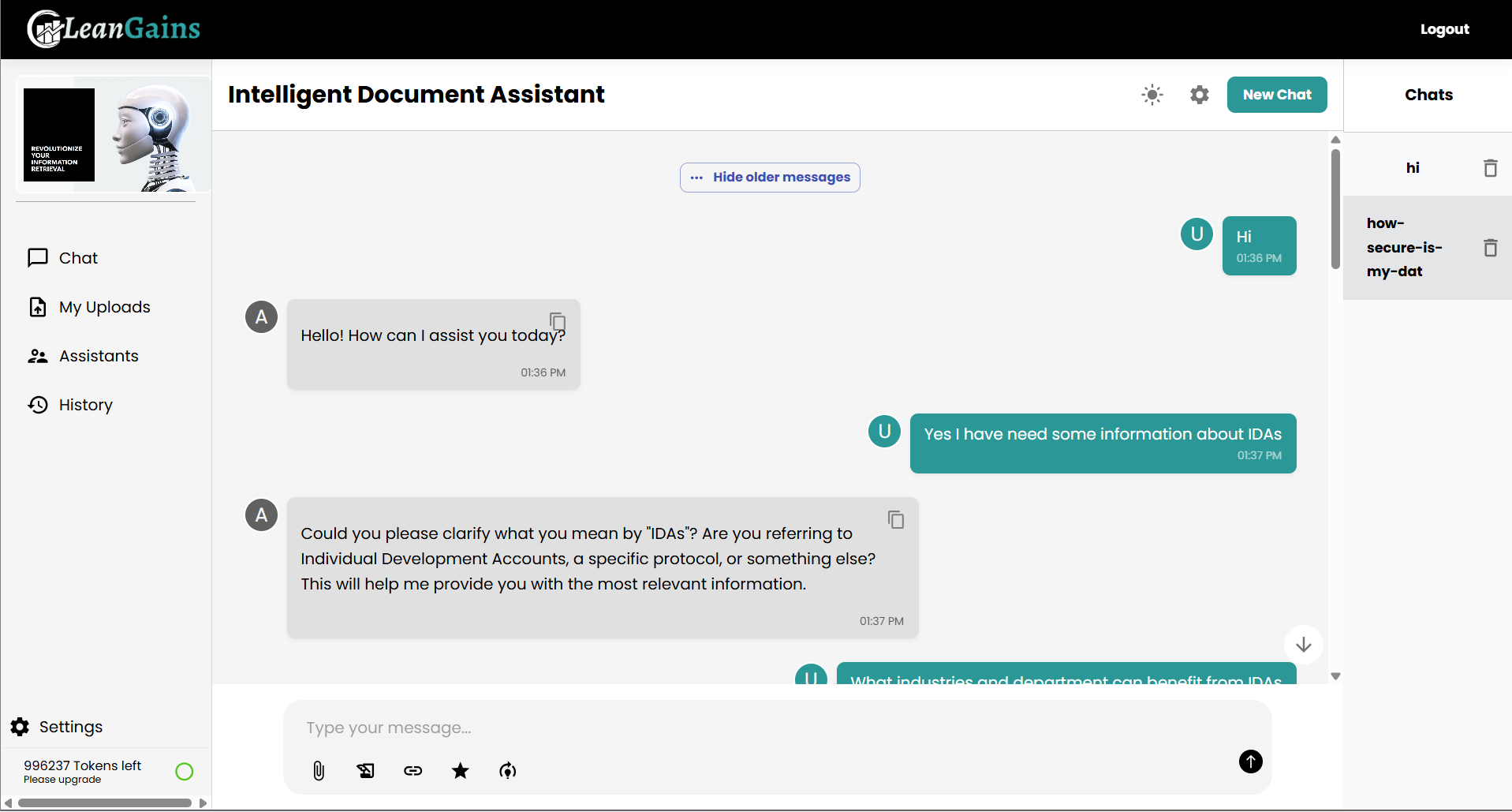View chat History in the sidebar
The image size is (1512, 812).
(85, 405)
